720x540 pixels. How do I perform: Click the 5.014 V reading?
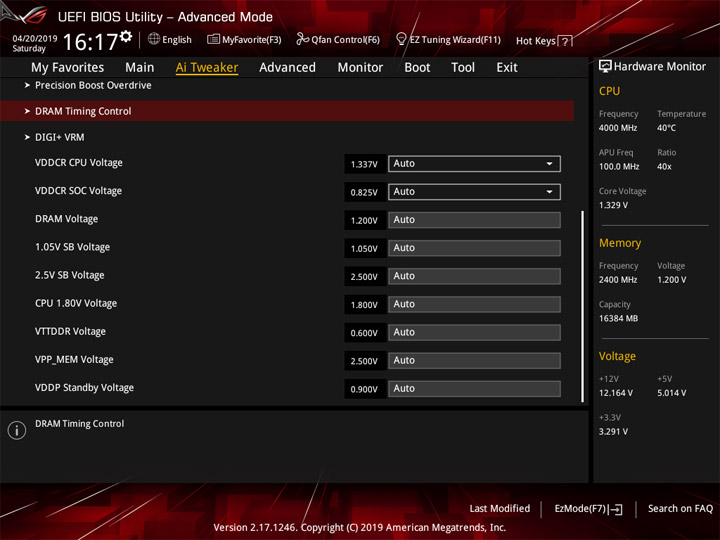[671, 393]
